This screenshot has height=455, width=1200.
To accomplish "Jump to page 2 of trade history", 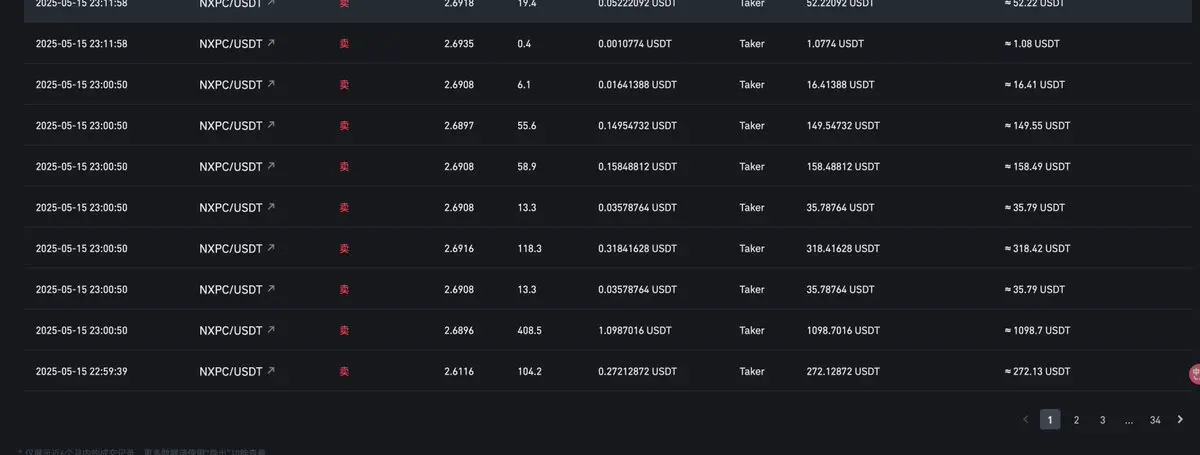I will (1076, 420).
